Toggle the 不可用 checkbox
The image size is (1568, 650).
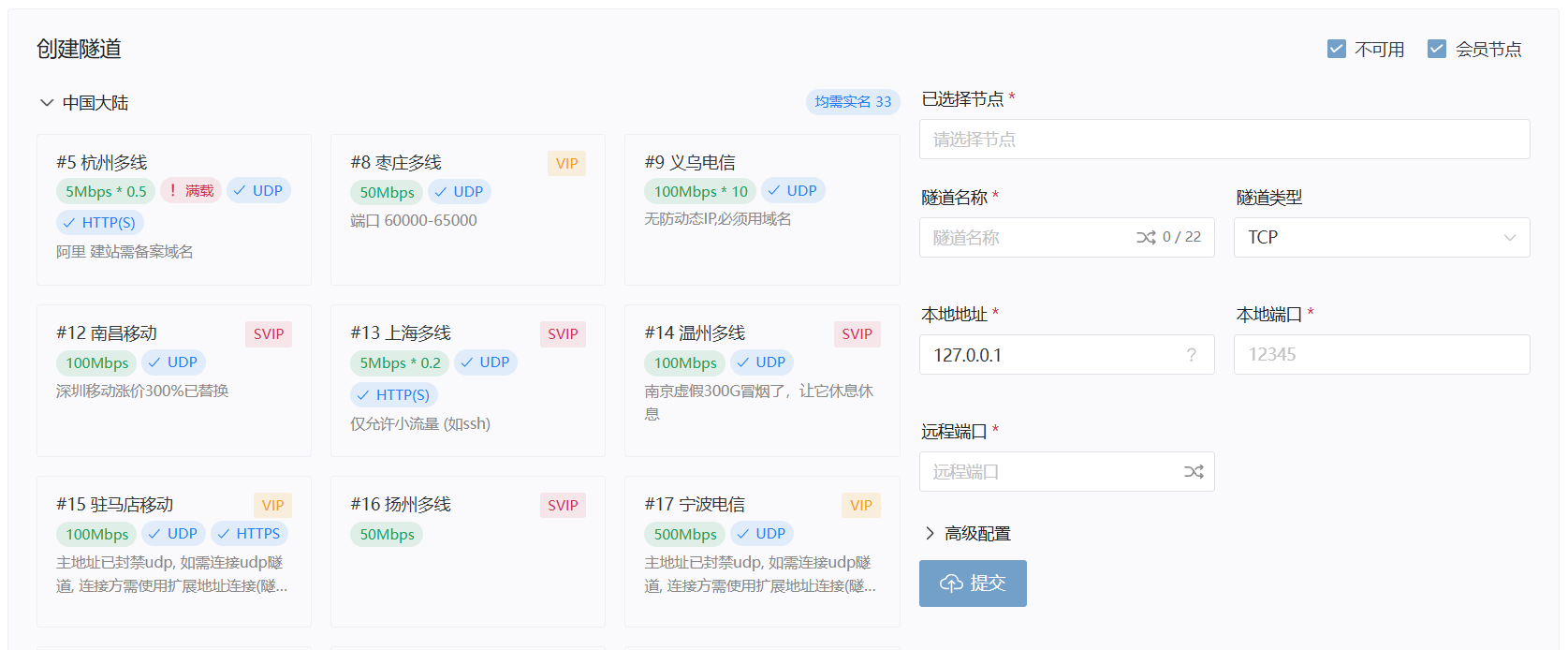click(1337, 49)
